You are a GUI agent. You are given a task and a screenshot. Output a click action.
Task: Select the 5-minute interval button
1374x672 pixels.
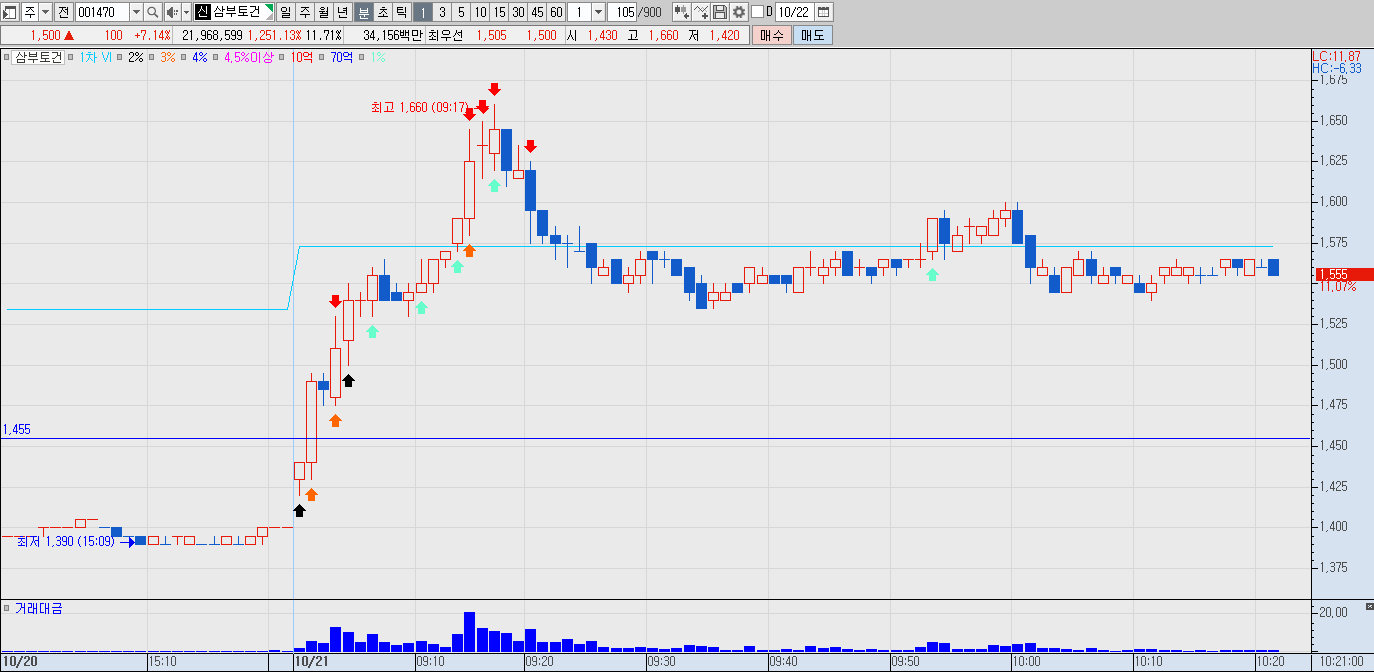click(x=461, y=12)
